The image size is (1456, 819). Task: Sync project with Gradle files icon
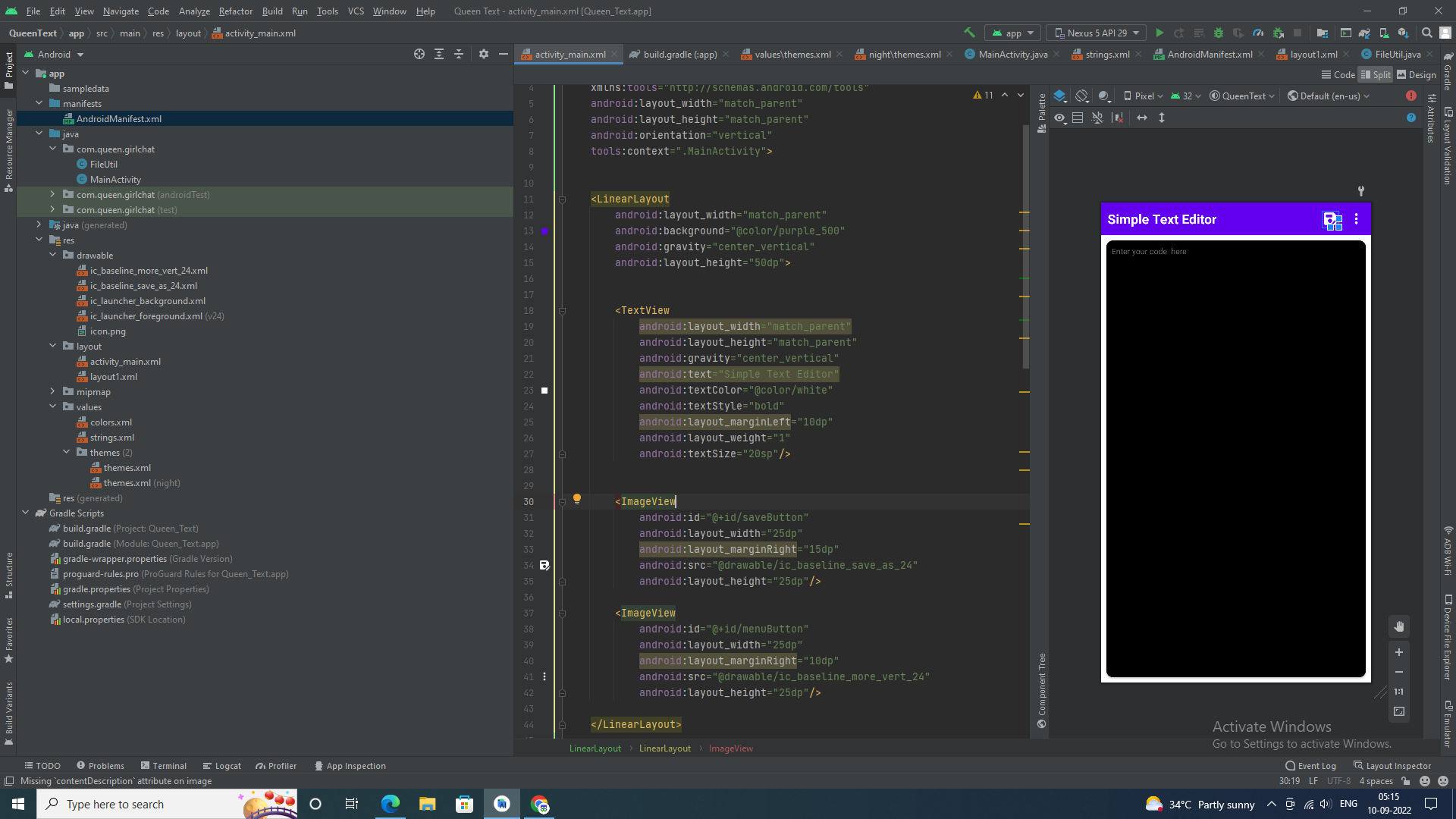1364,33
